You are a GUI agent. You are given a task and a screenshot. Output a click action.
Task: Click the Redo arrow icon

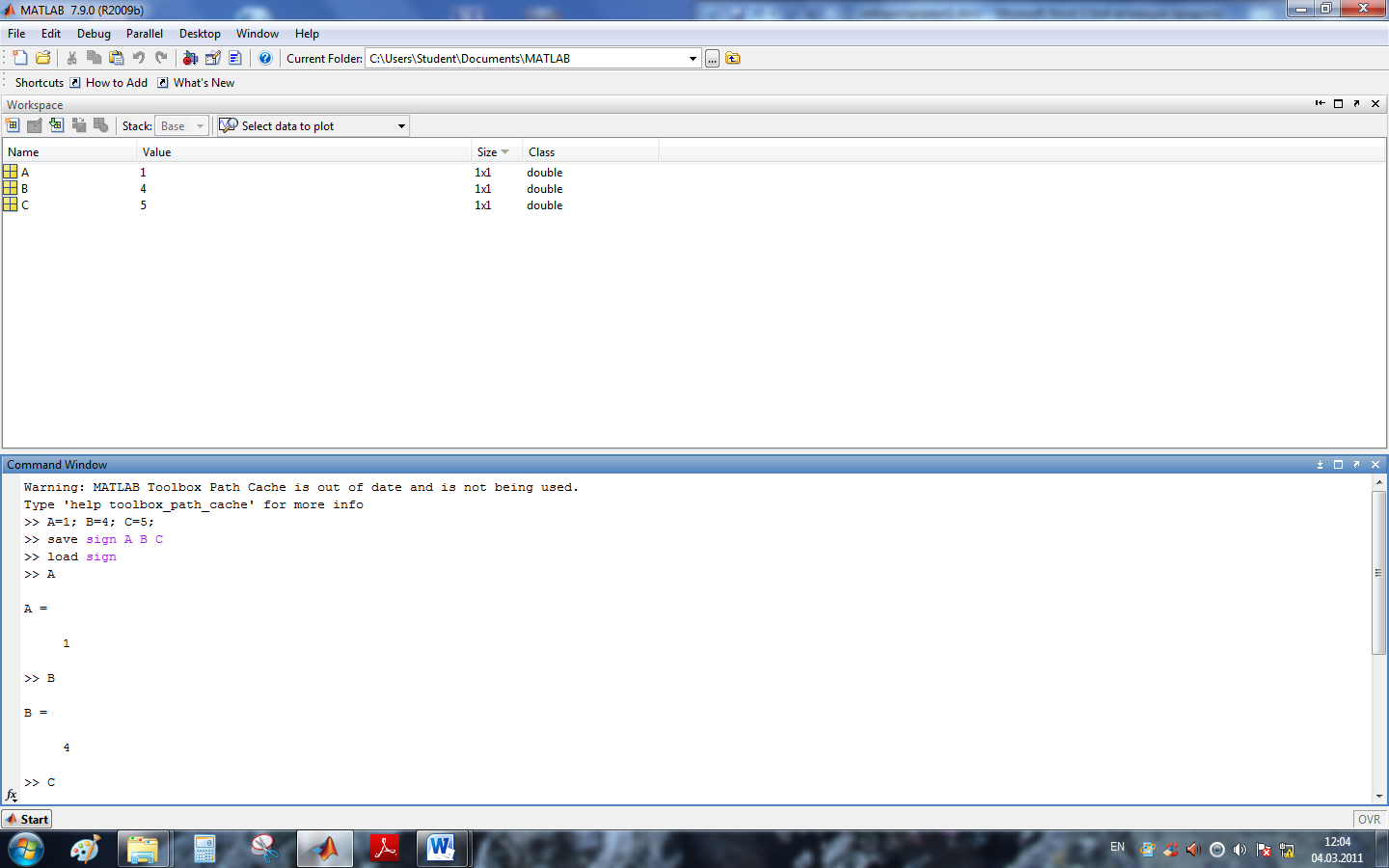[161, 58]
